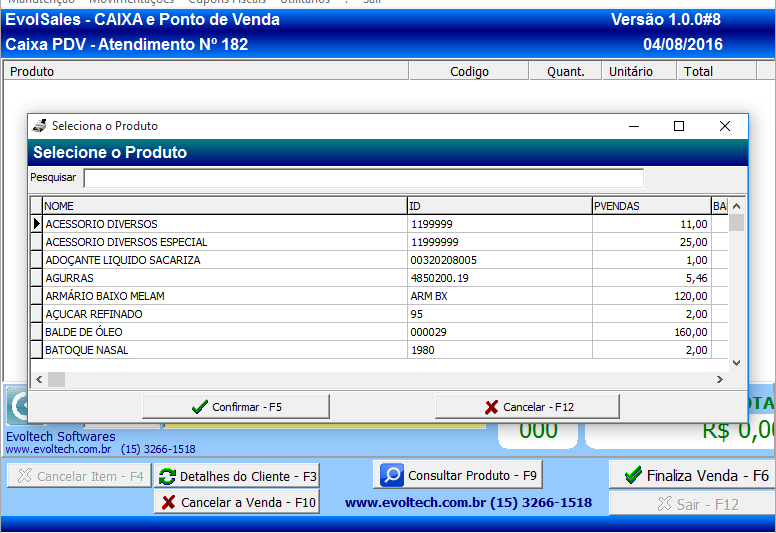
Task: Click the green check icon on Finaliza Venda
Action: point(633,475)
